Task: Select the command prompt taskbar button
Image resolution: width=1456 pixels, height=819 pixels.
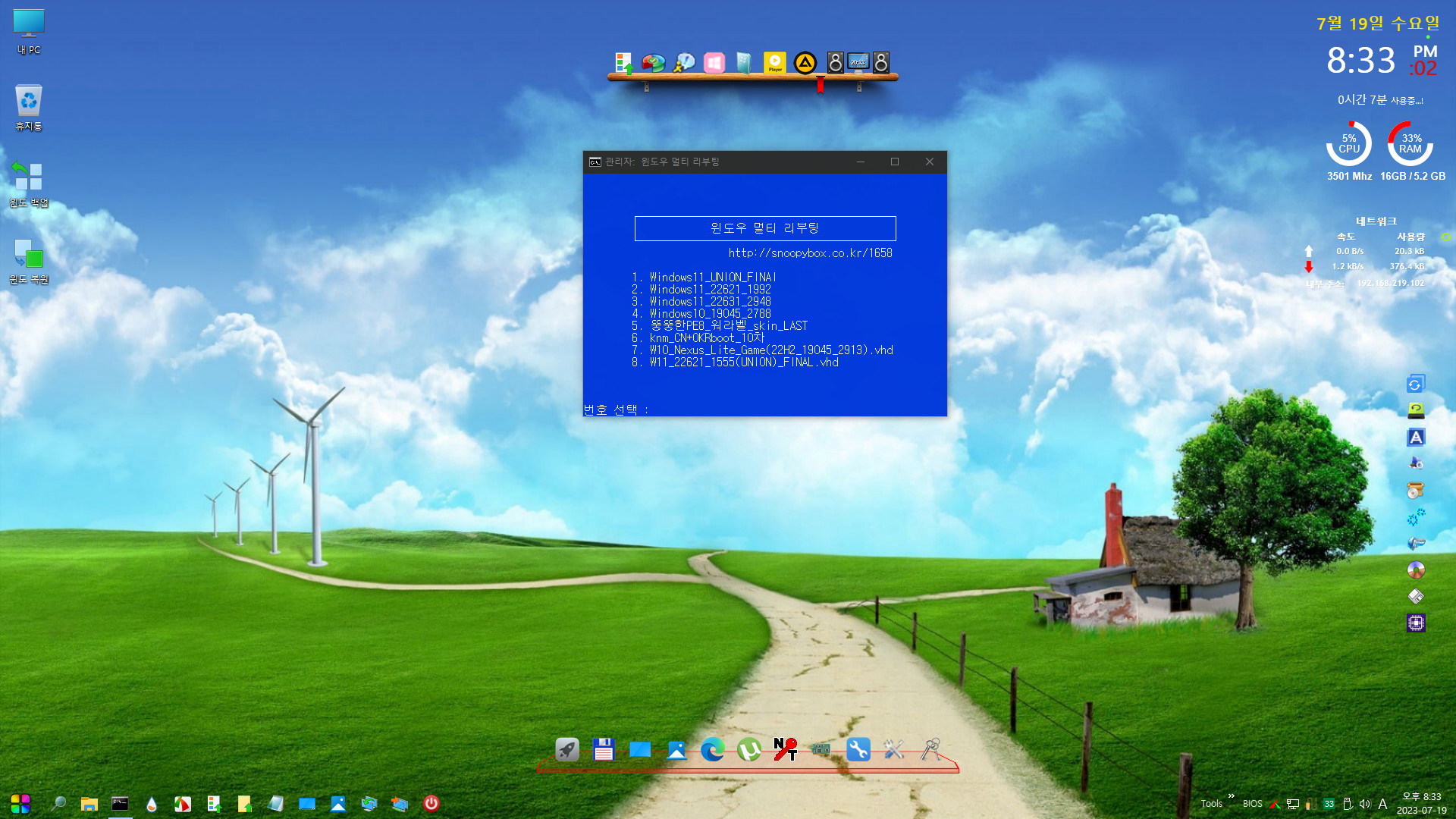Action: [x=120, y=804]
